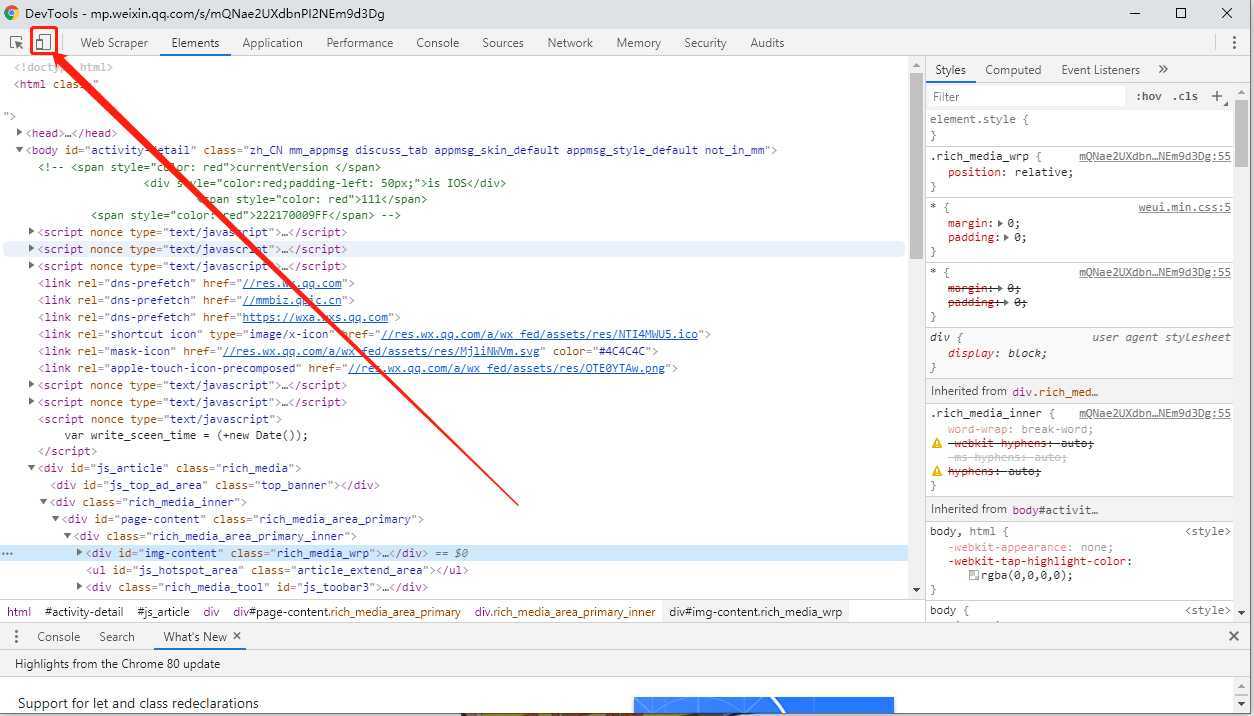Click the ellipsis beside the selected img-content row
This screenshot has width=1254, height=716.
coord(7,553)
